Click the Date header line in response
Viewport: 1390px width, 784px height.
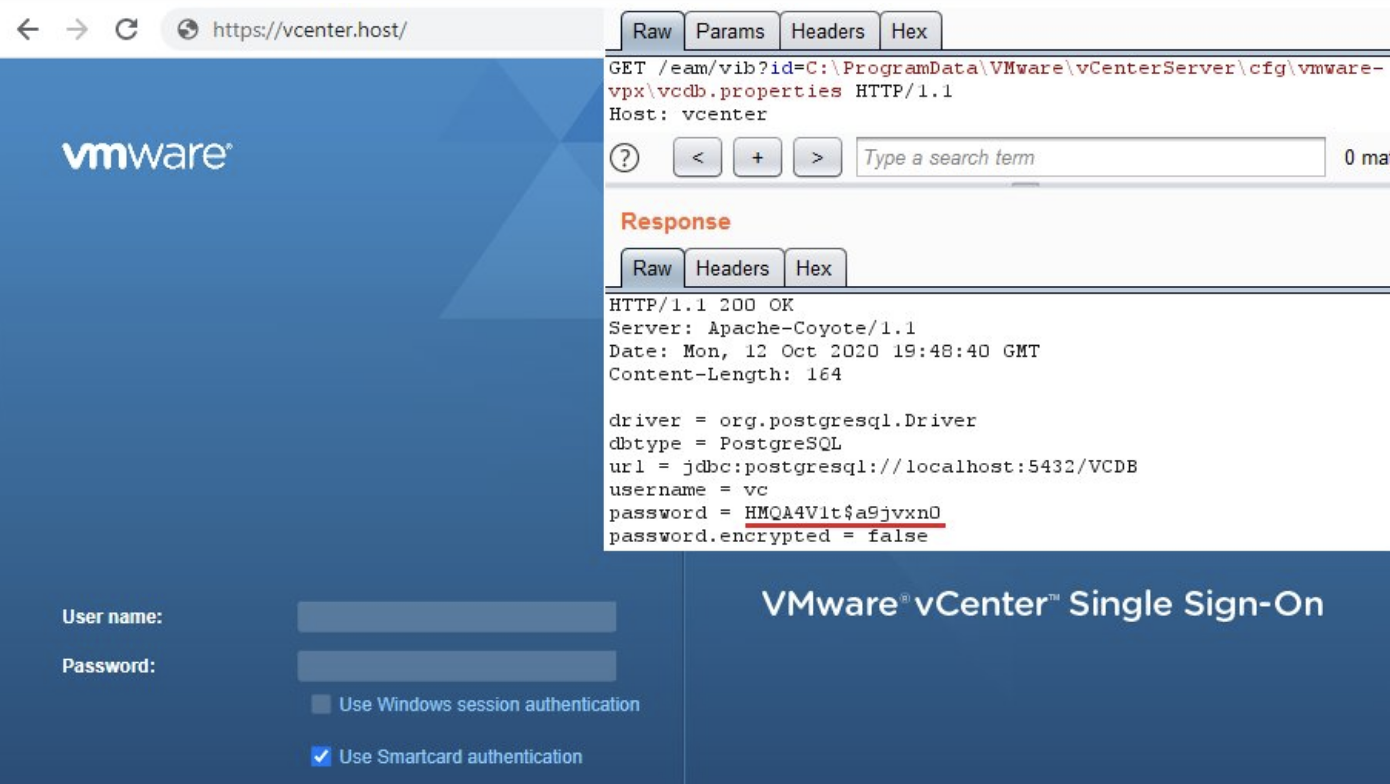pos(824,351)
